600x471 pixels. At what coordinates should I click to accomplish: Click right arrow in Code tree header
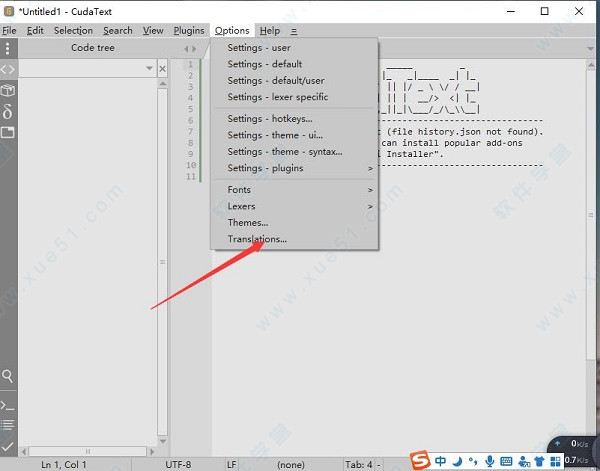(x=194, y=49)
